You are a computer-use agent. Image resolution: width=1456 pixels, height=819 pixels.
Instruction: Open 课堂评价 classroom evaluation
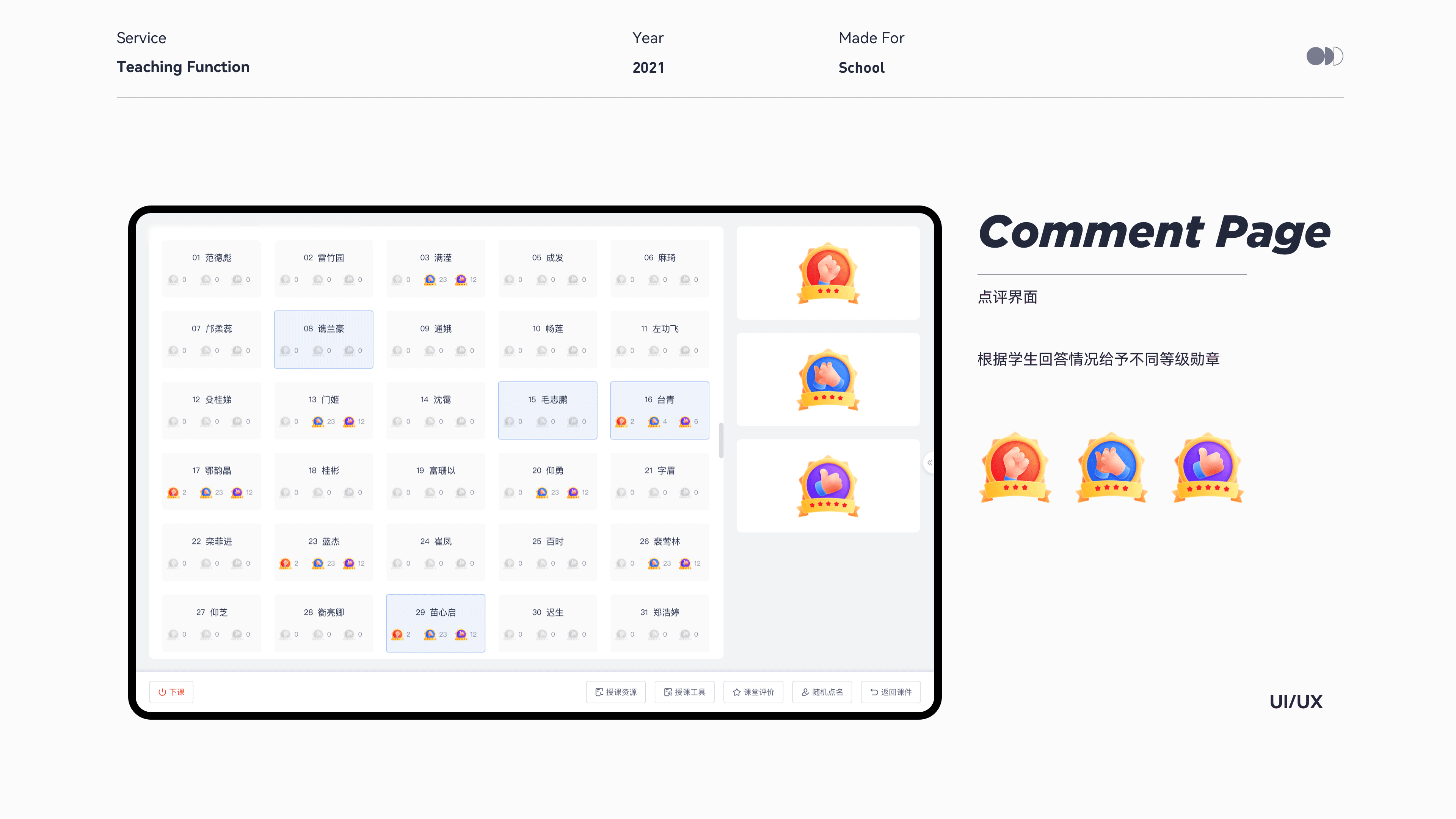pyautogui.click(x=753, y=692)
